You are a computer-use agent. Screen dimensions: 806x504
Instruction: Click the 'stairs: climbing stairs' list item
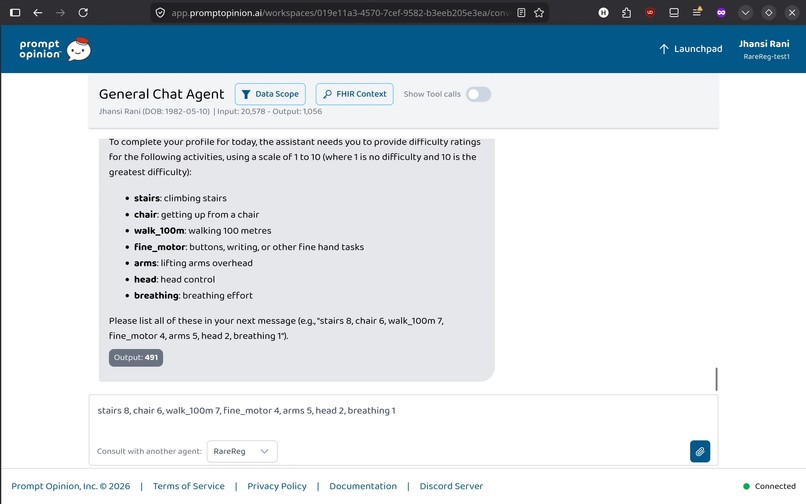pos(180,198)
